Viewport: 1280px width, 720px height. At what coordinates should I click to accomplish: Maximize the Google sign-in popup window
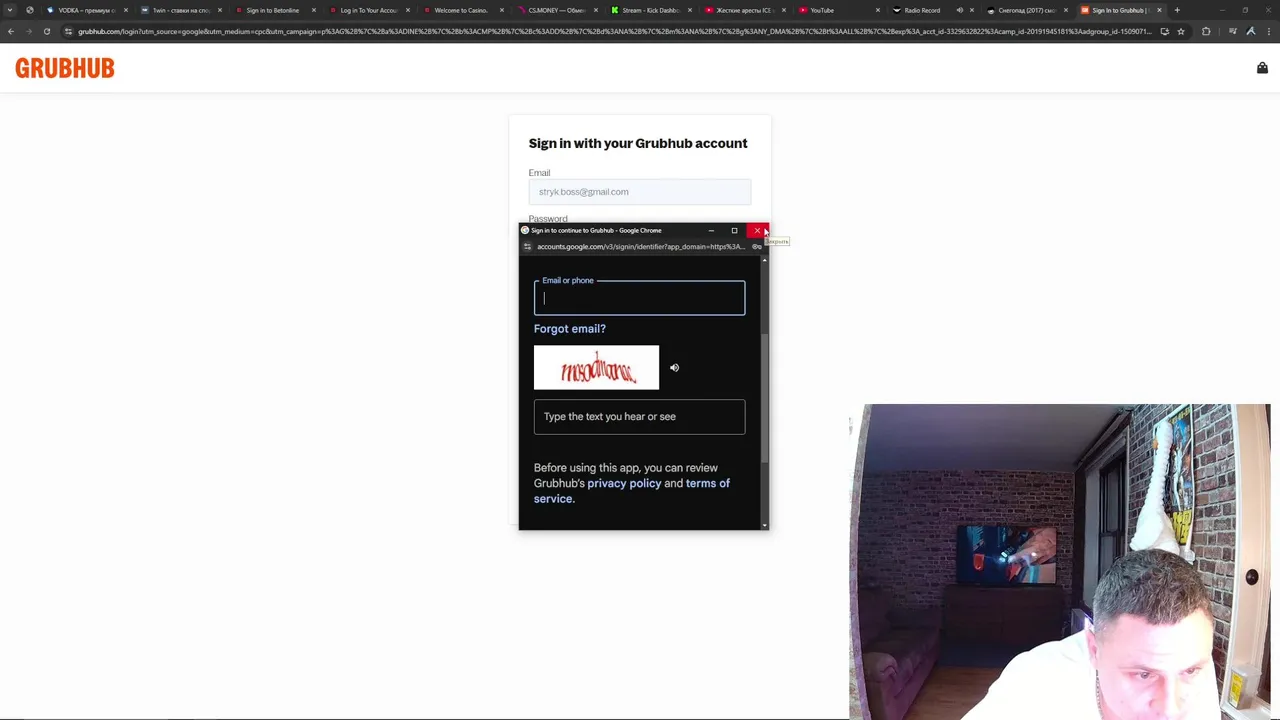(734, 230)
